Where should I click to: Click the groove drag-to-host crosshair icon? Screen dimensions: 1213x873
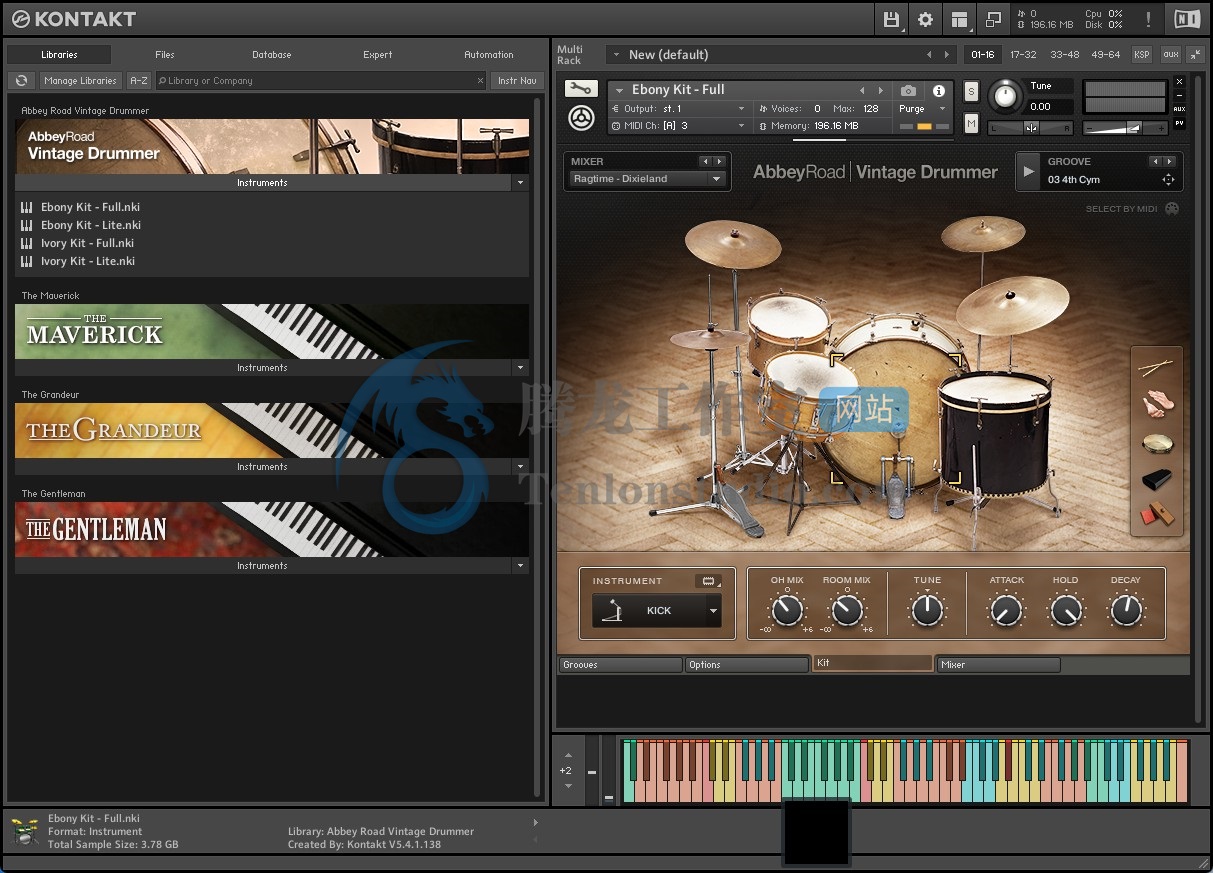[1167, 180]
